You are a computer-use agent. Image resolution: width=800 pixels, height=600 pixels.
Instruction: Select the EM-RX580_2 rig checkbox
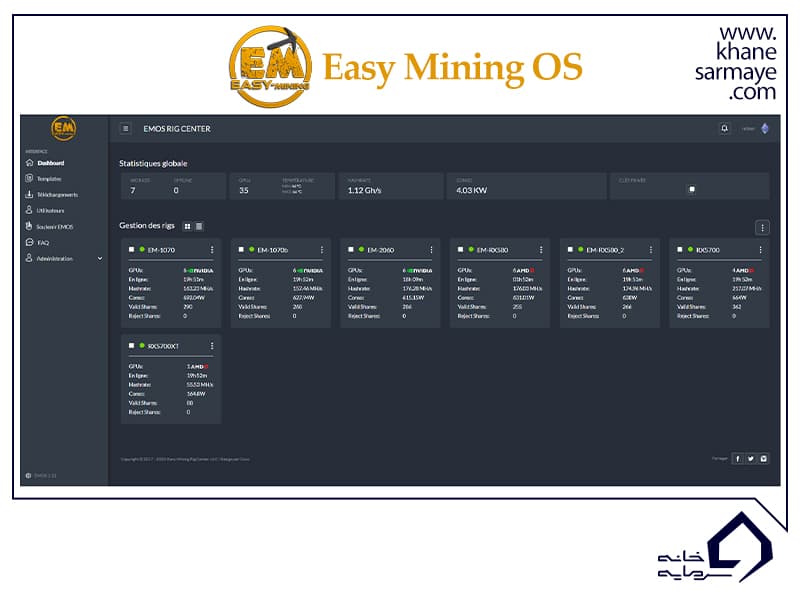click(570, 249)
